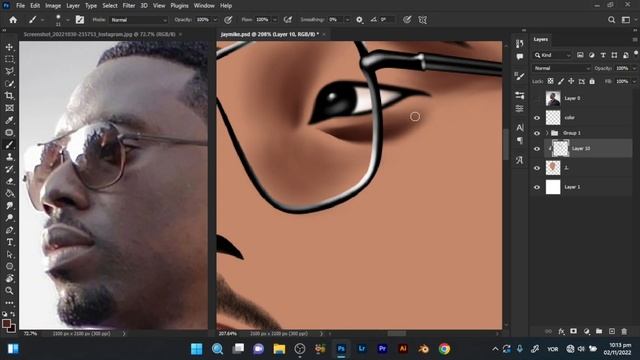Viewport: 640px width, 360px height.
Task: Open the layer Fill dropdown arrow
Action: click(x=634, y=82)
